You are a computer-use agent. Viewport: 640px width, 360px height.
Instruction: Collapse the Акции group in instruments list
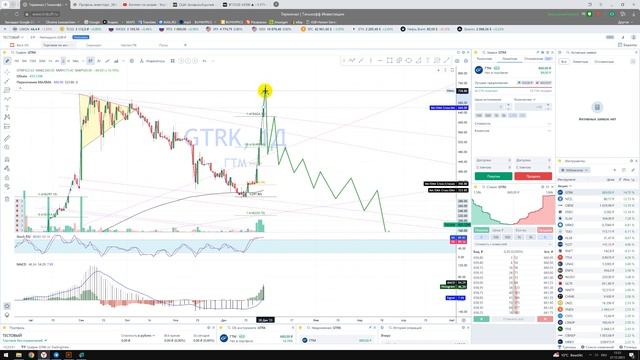[564, 186]
